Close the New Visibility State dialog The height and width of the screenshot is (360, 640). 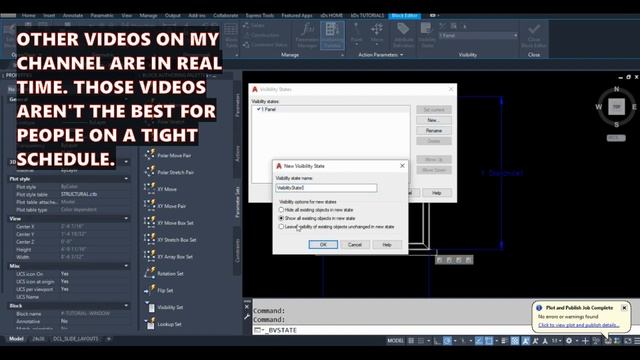pos(402,166)
